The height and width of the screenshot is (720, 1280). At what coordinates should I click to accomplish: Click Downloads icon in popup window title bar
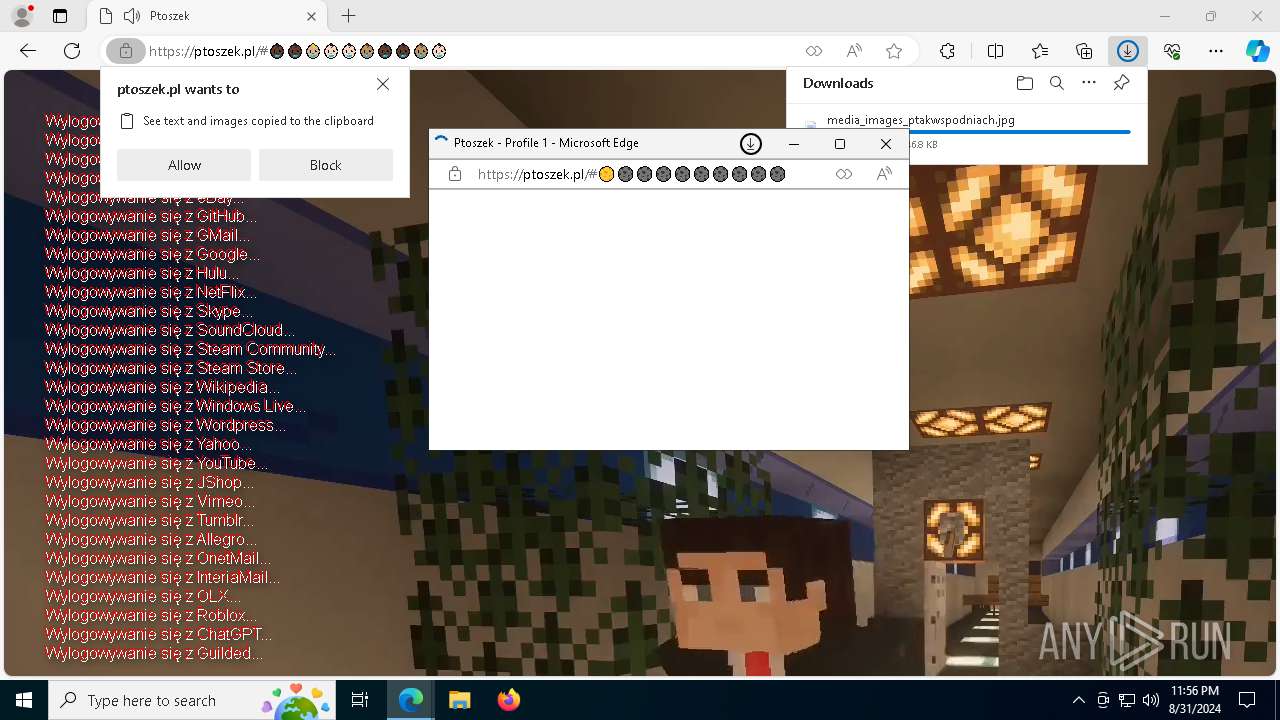[750, 144]
